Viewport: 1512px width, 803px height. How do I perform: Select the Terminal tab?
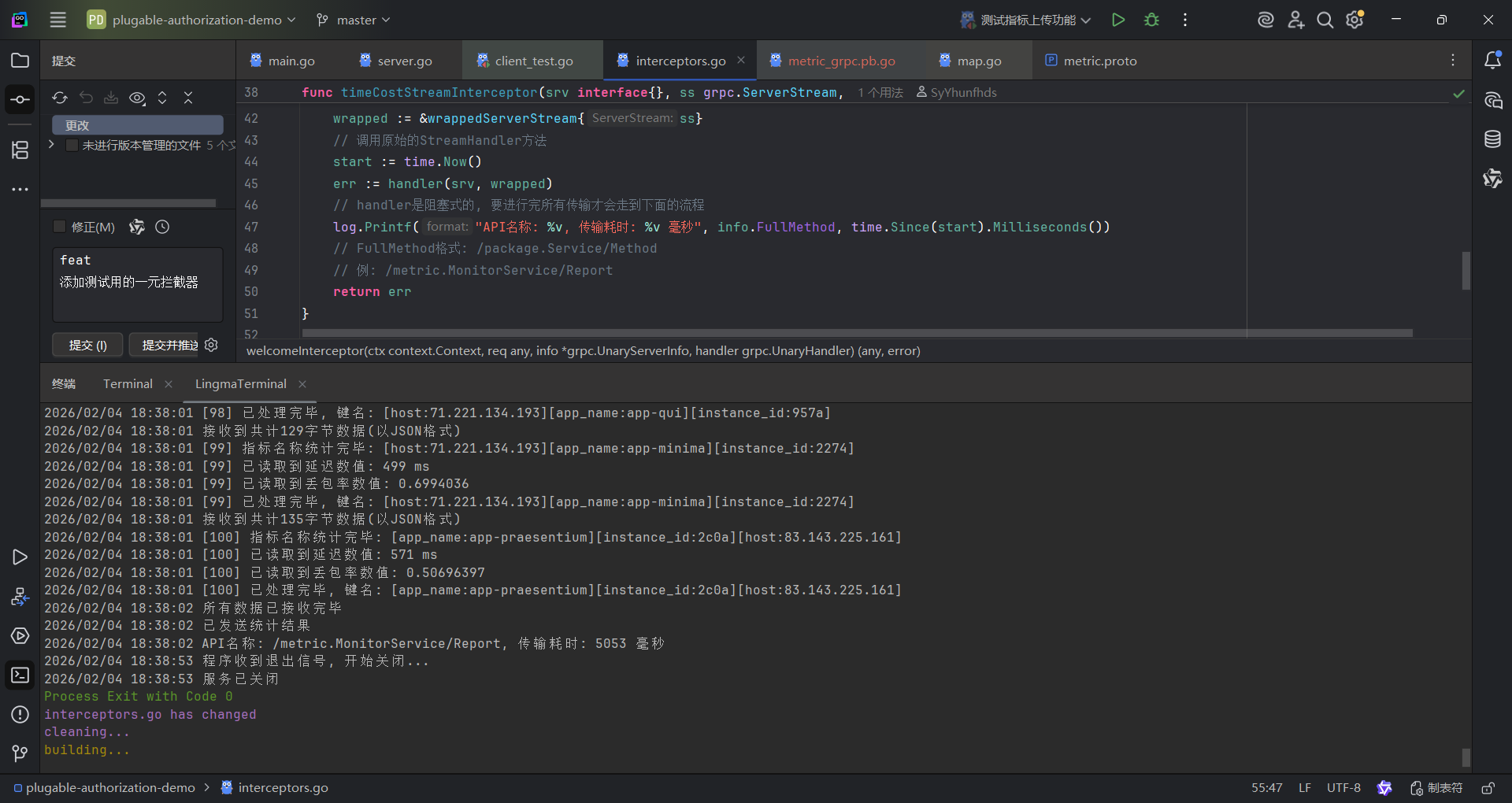pos(128,383)
